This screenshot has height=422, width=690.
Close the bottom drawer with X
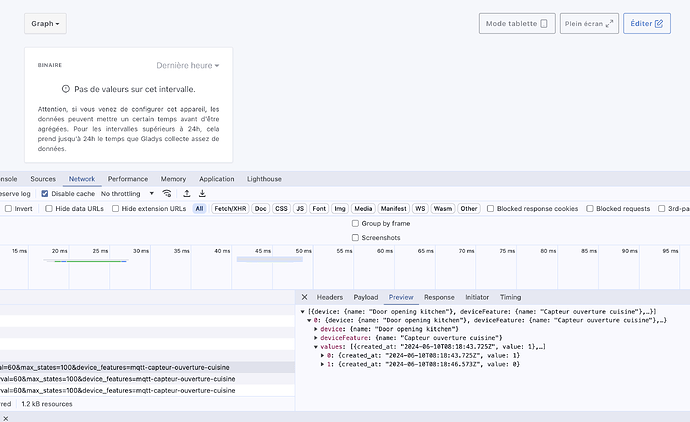pyautogui.click(x=6, y=418)
